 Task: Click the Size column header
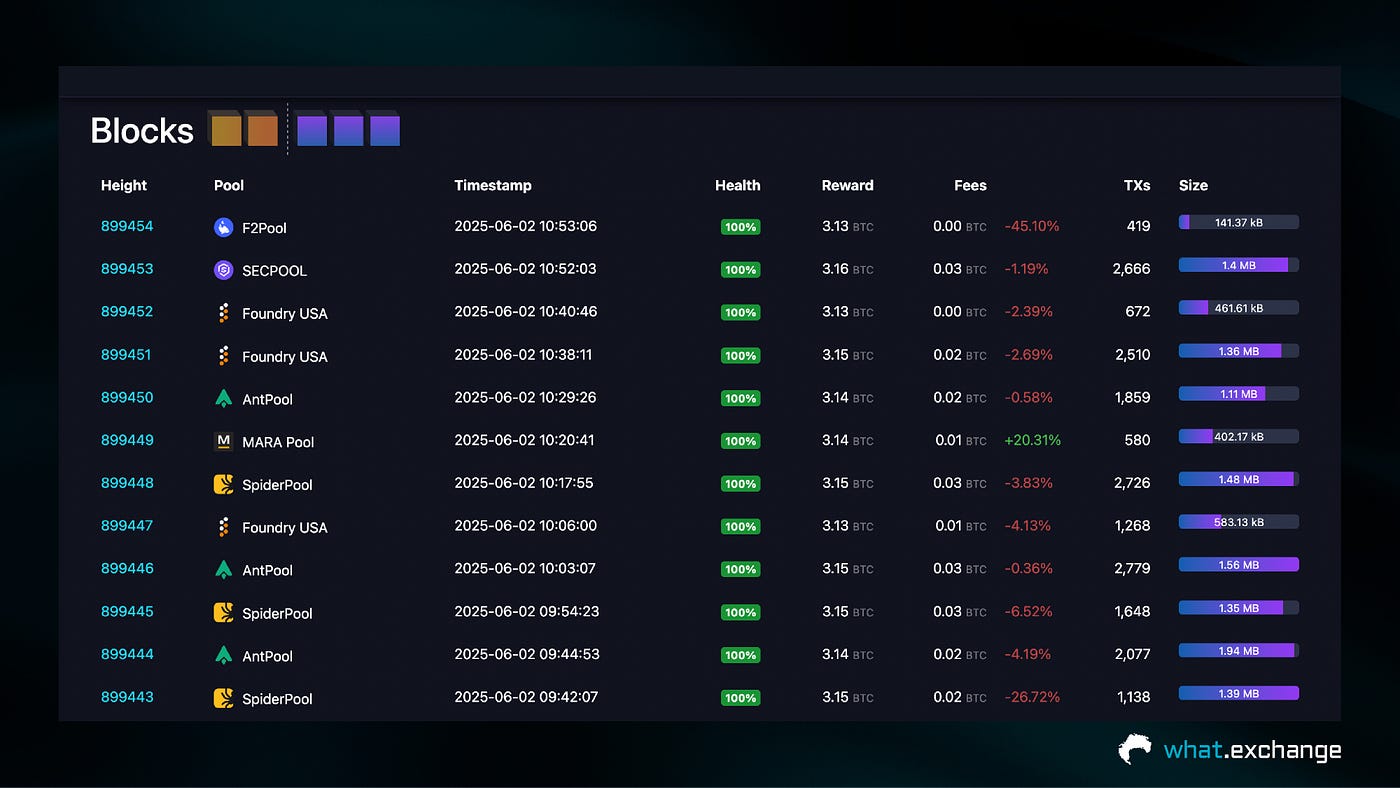point(1193,185)
